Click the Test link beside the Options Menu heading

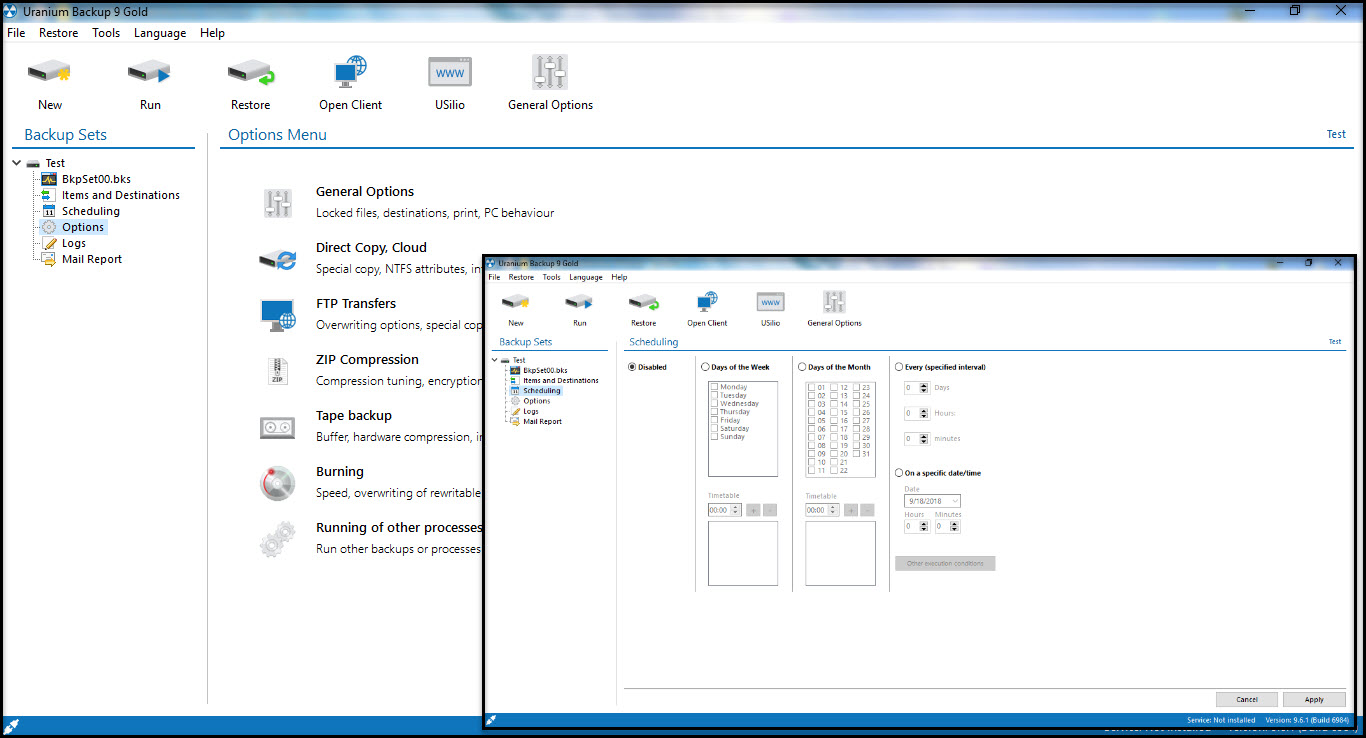(x=1336, y=134)
